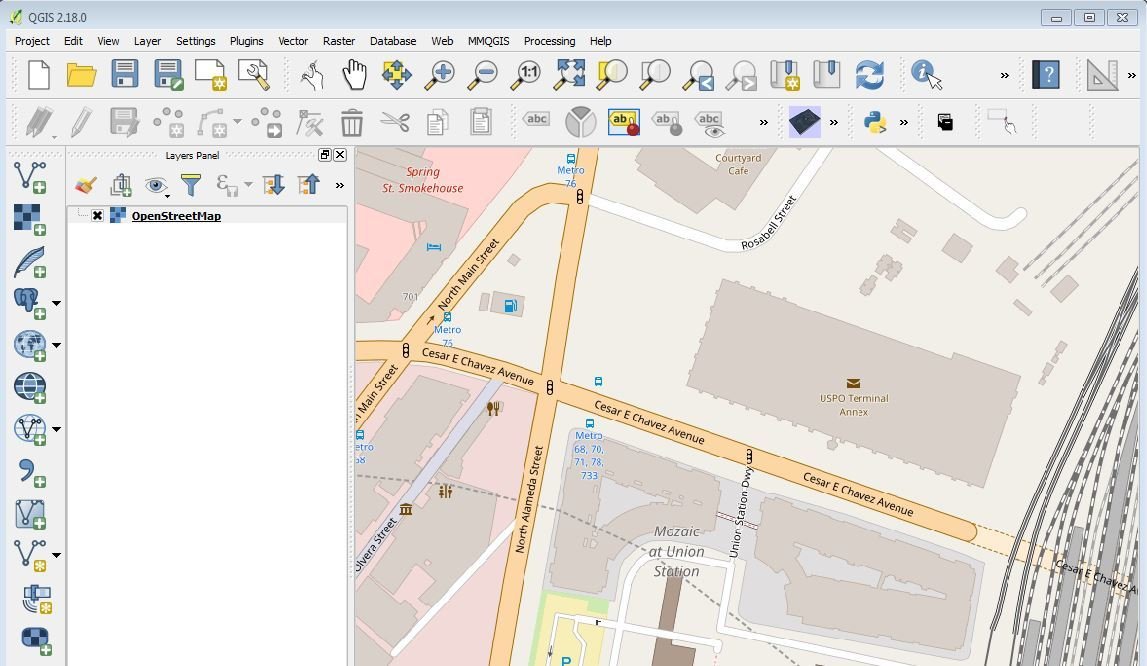1147x666 pixels.
Task: Open the MMQGIS menu
Action: coord(489,41)
